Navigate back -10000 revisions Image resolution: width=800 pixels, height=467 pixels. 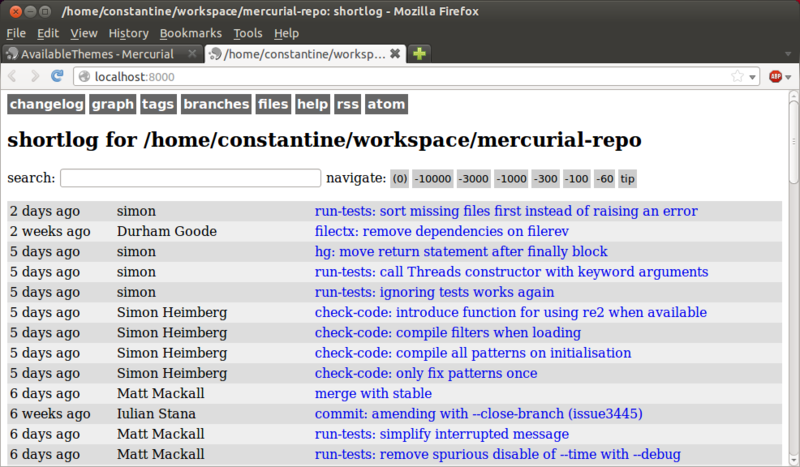(x=433, y=179)
